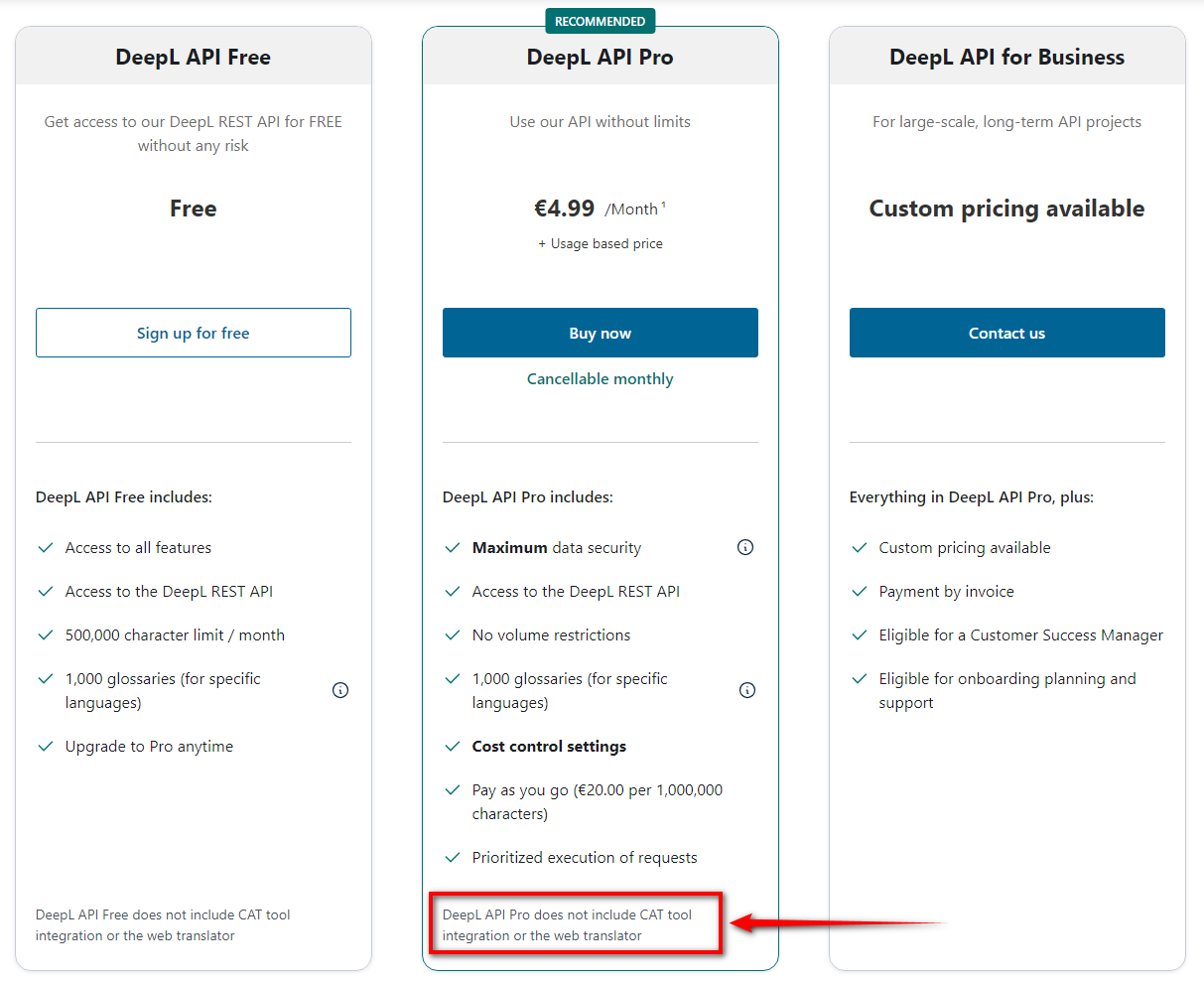The width and height of the screenshot is (1204, 983).
Task: Click checkmark next to Cost control settings
Action: [x=453, y=747]
